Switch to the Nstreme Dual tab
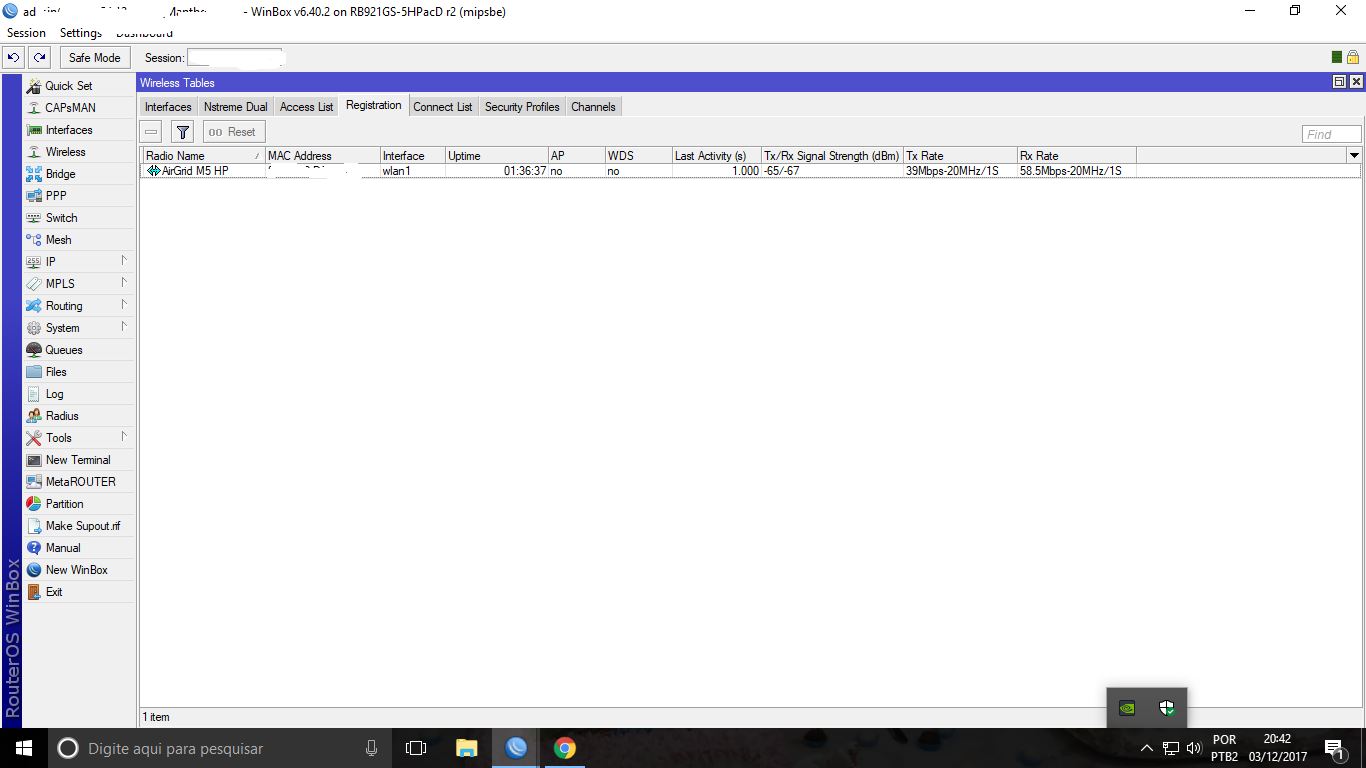 (x=236, y=107)
